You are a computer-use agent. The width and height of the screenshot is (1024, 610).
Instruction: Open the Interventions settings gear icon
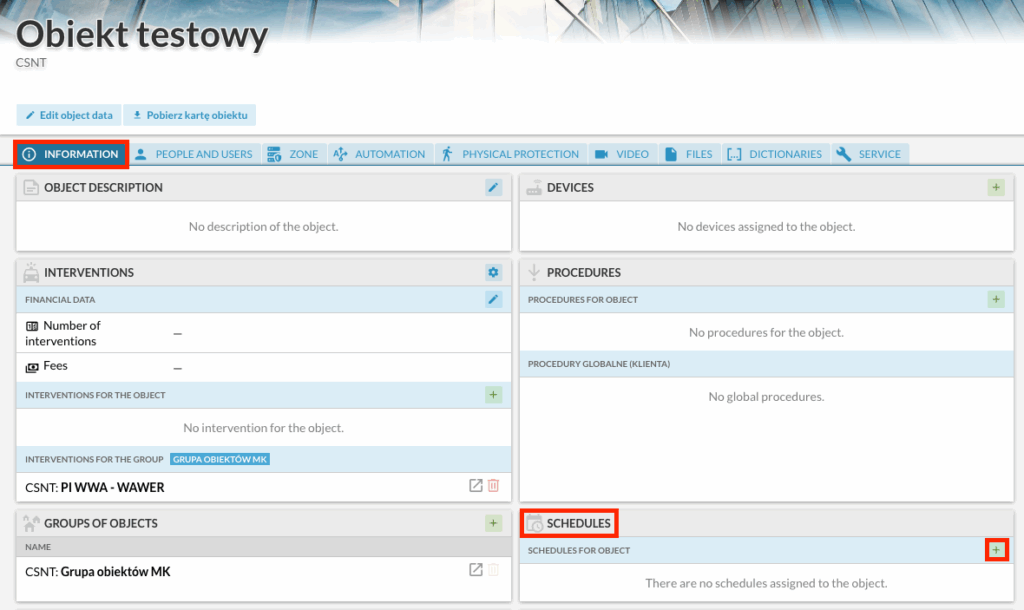493,272
